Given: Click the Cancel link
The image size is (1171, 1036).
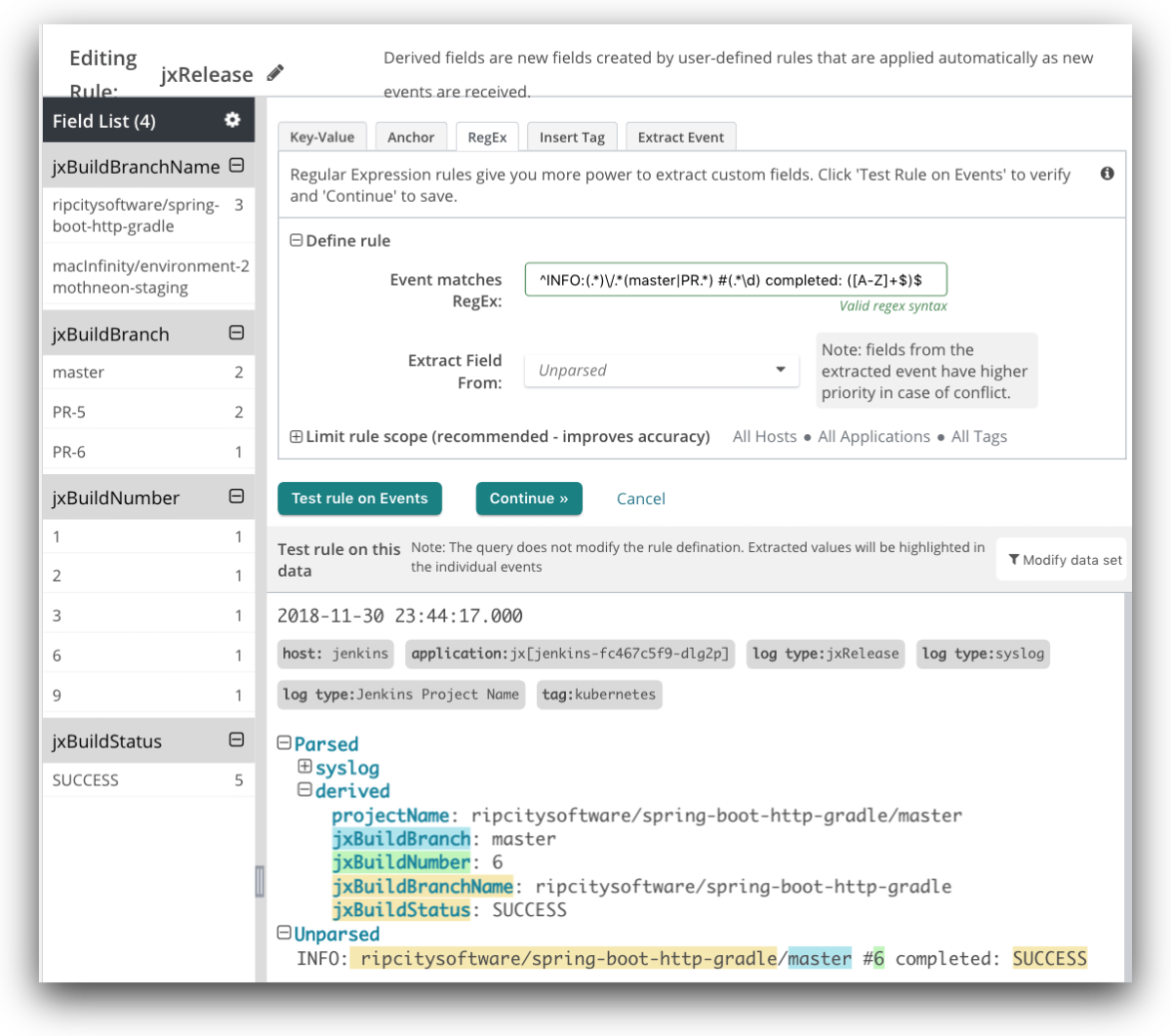Looking at the screenshot, I should pyautogui.click(x=640, y=498).
